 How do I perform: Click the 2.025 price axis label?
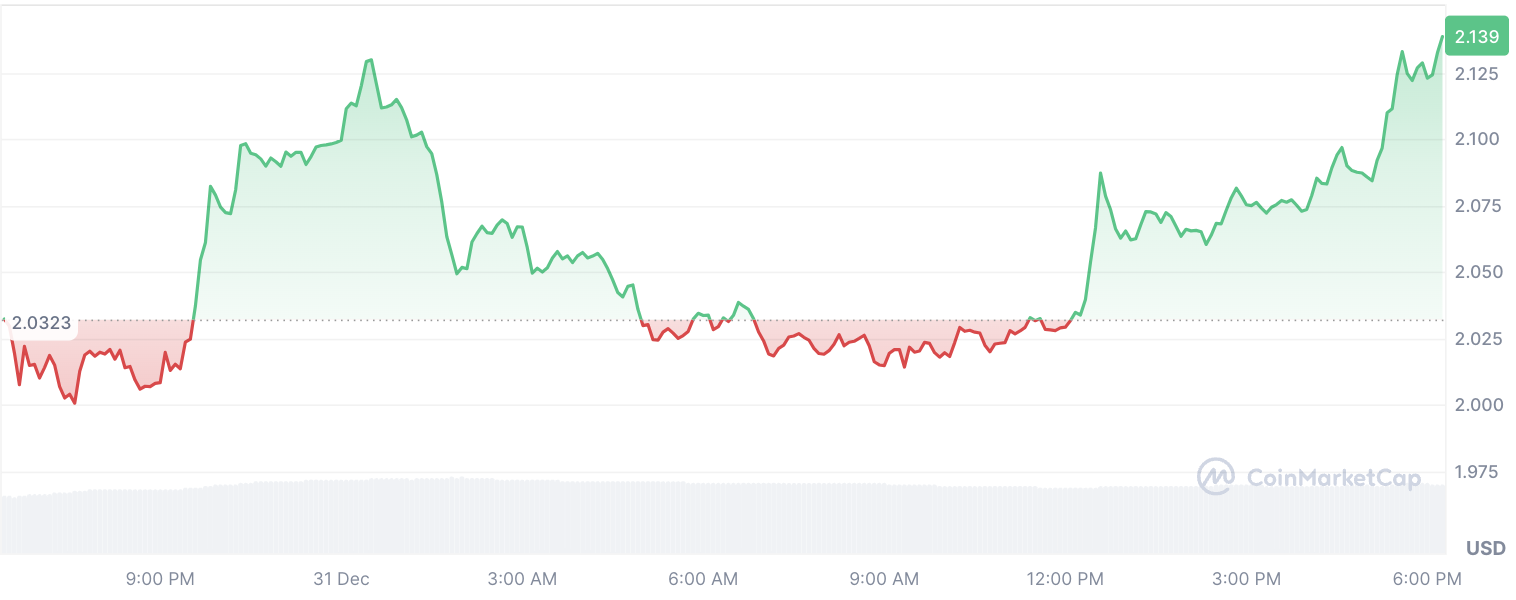click(1476, 339)
